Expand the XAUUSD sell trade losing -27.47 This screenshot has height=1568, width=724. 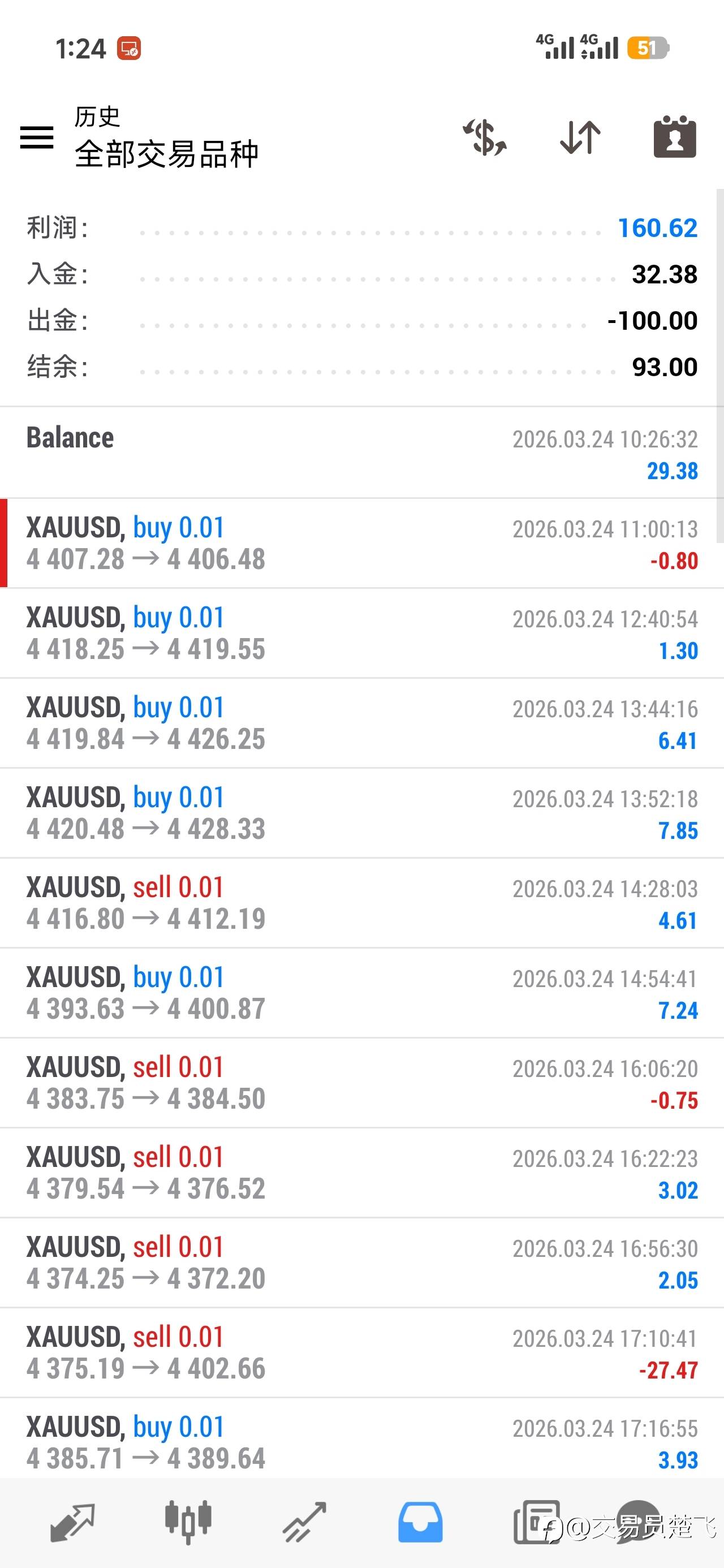361,1352
